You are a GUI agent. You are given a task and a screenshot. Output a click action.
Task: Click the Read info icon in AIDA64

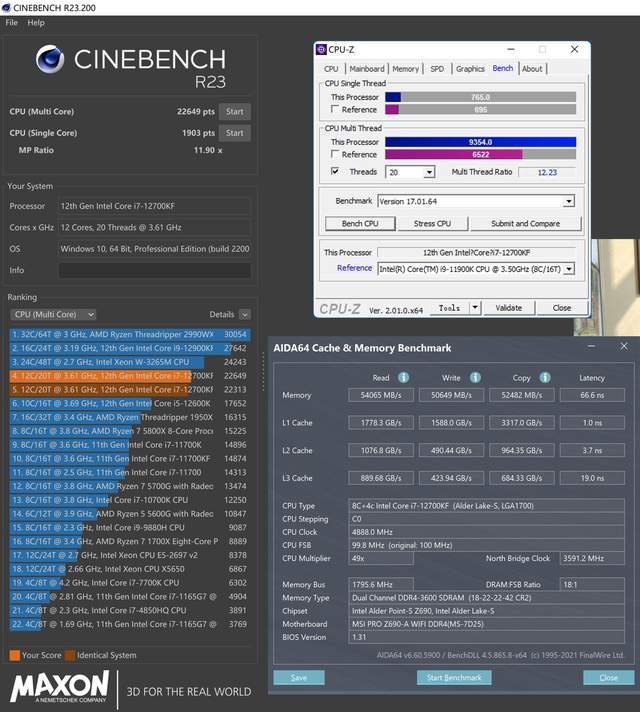click(403, 377)
